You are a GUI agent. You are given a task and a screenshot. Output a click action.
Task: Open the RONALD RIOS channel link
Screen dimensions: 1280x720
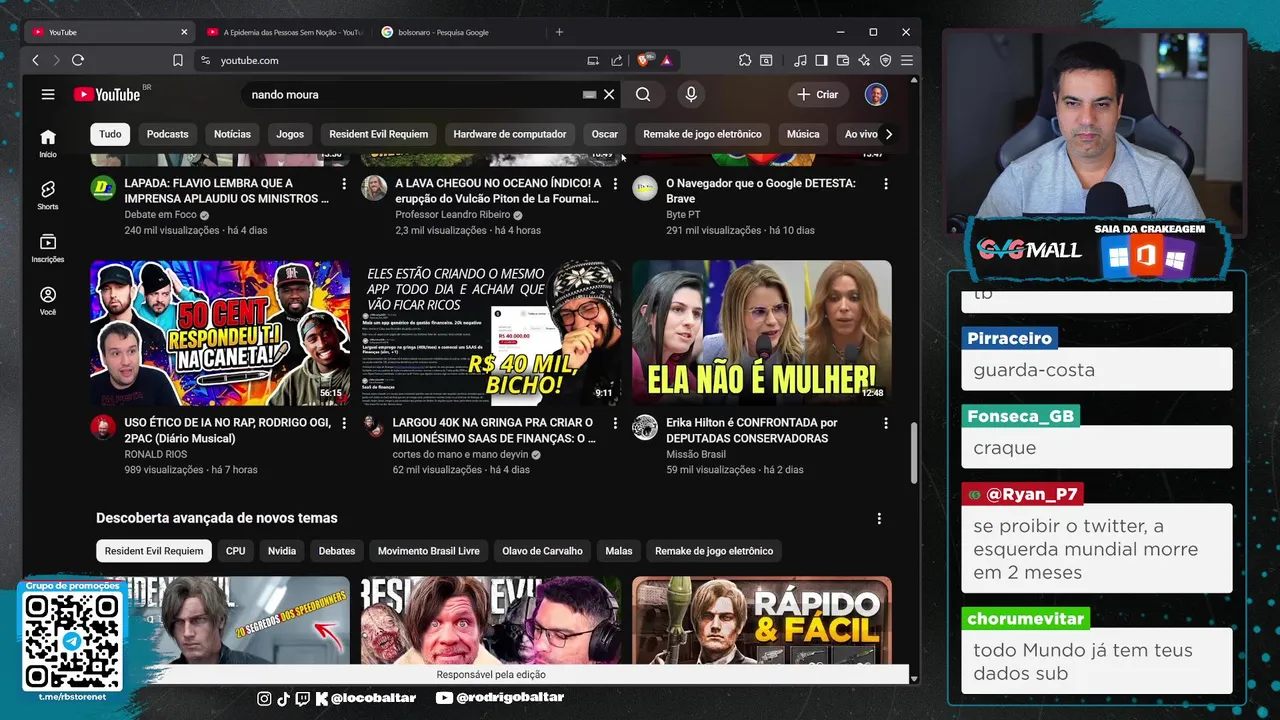click(x=155, y=454)
